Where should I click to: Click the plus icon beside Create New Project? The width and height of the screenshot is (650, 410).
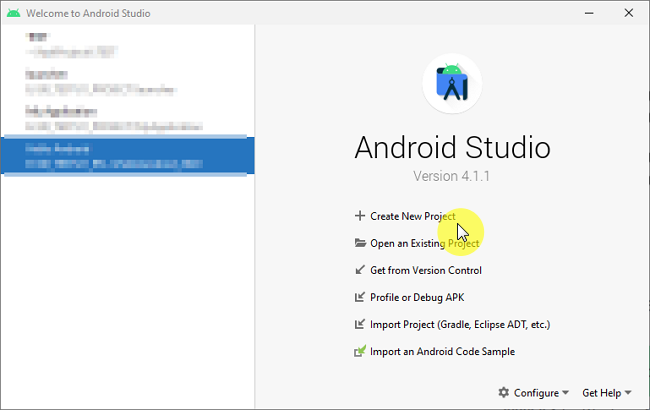[360, 216]
